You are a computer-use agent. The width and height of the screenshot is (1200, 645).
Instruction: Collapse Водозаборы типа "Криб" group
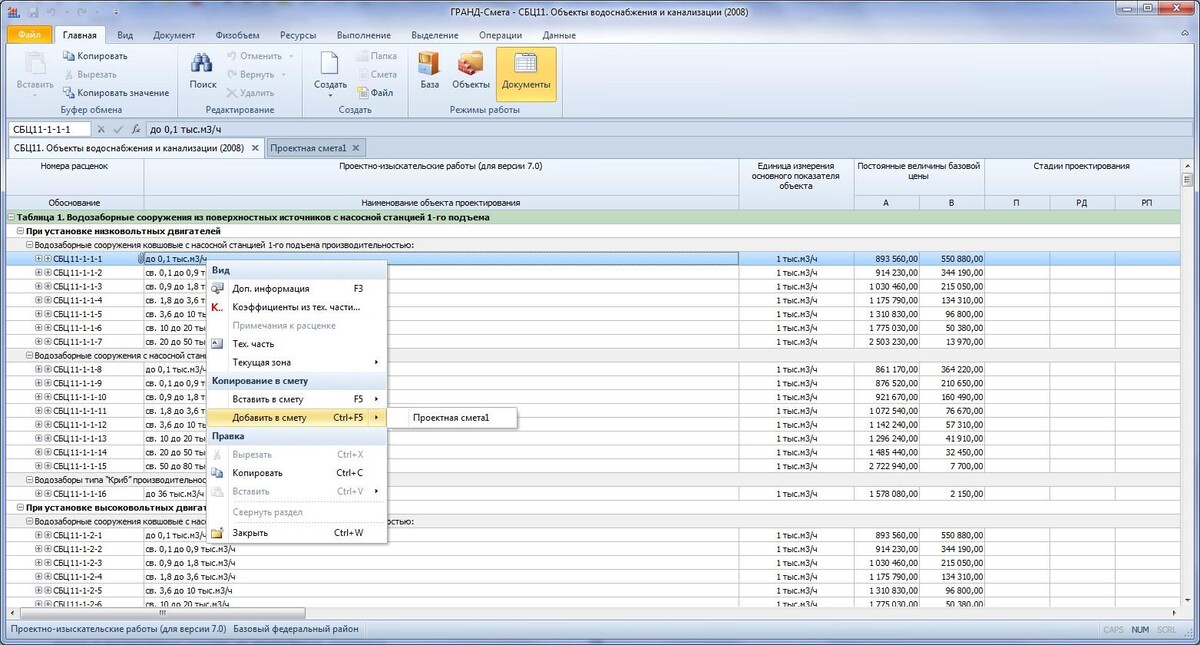pyautogui.click(x=29, y=480)
